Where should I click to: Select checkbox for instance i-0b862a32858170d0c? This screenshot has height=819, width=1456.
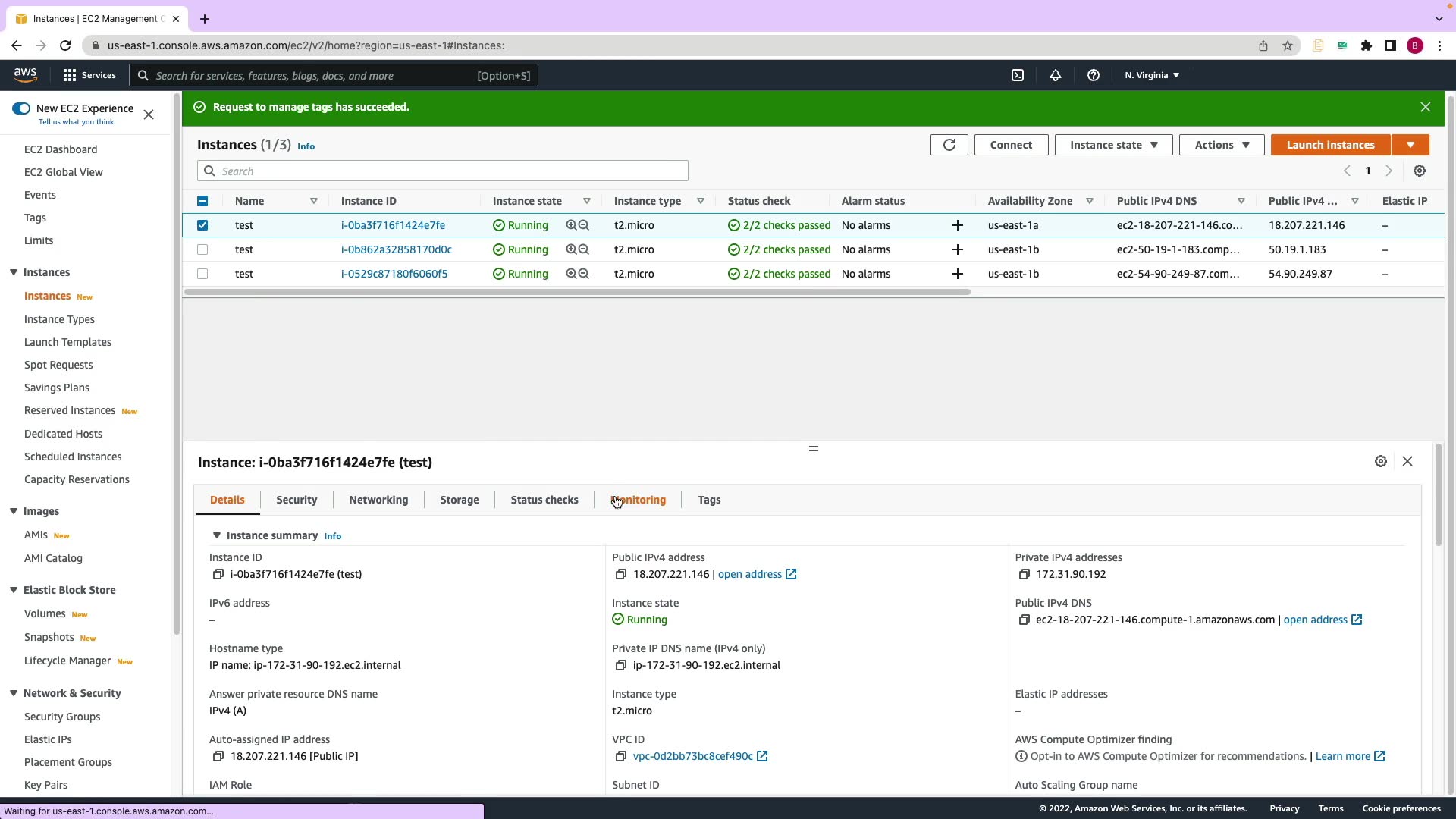(x=202, y=249)
